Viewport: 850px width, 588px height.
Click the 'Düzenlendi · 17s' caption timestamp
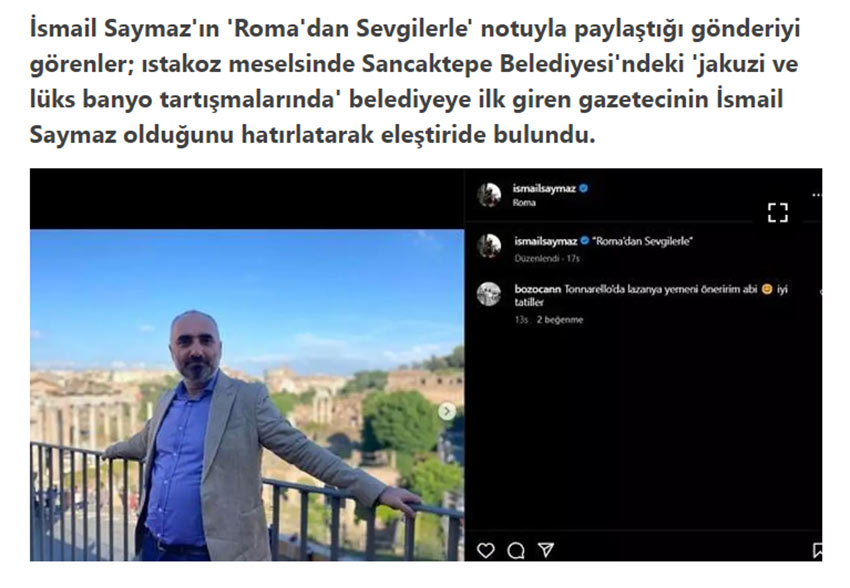[547, 259]
